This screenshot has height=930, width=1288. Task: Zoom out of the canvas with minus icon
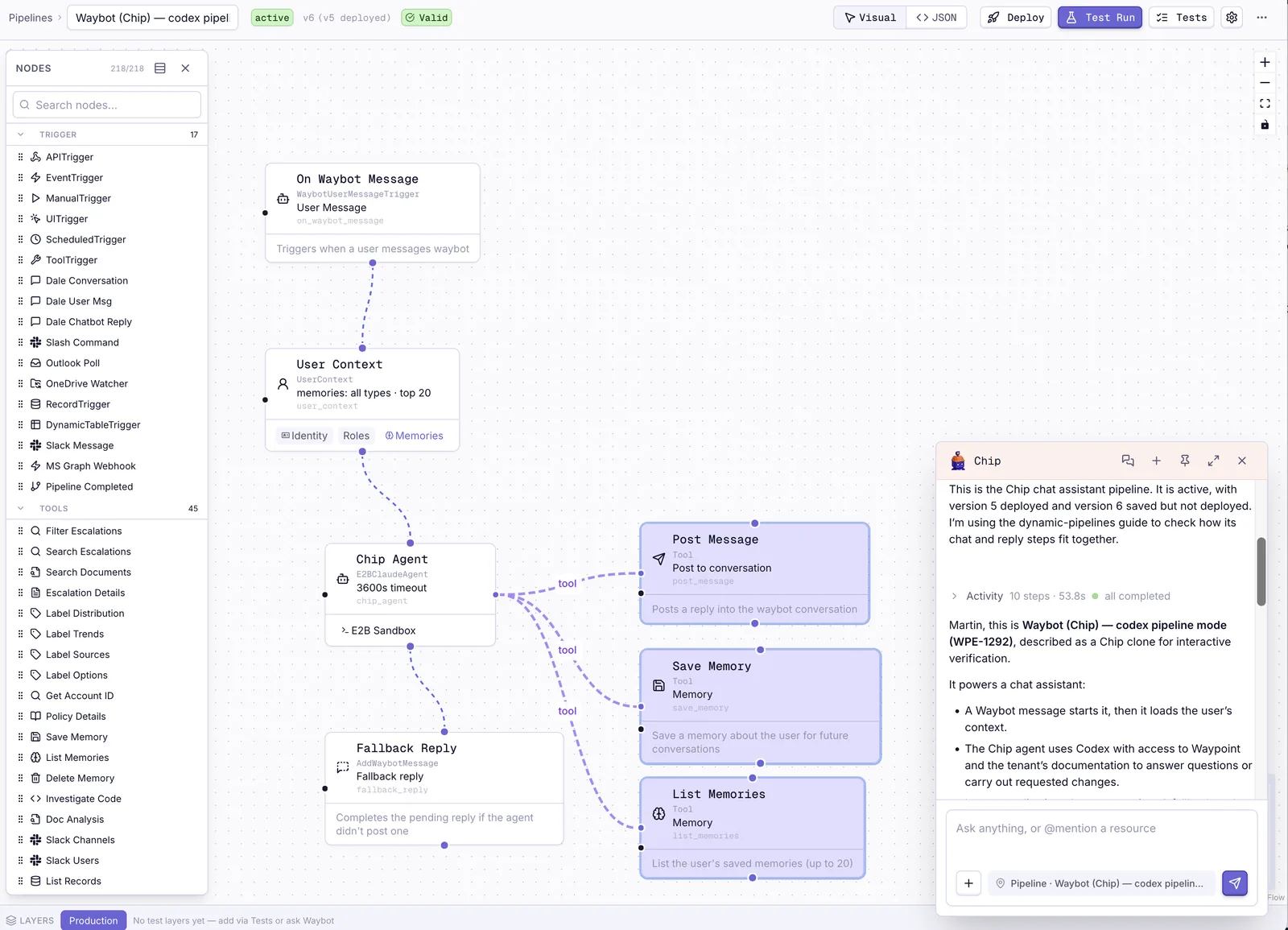(1265, 83)
